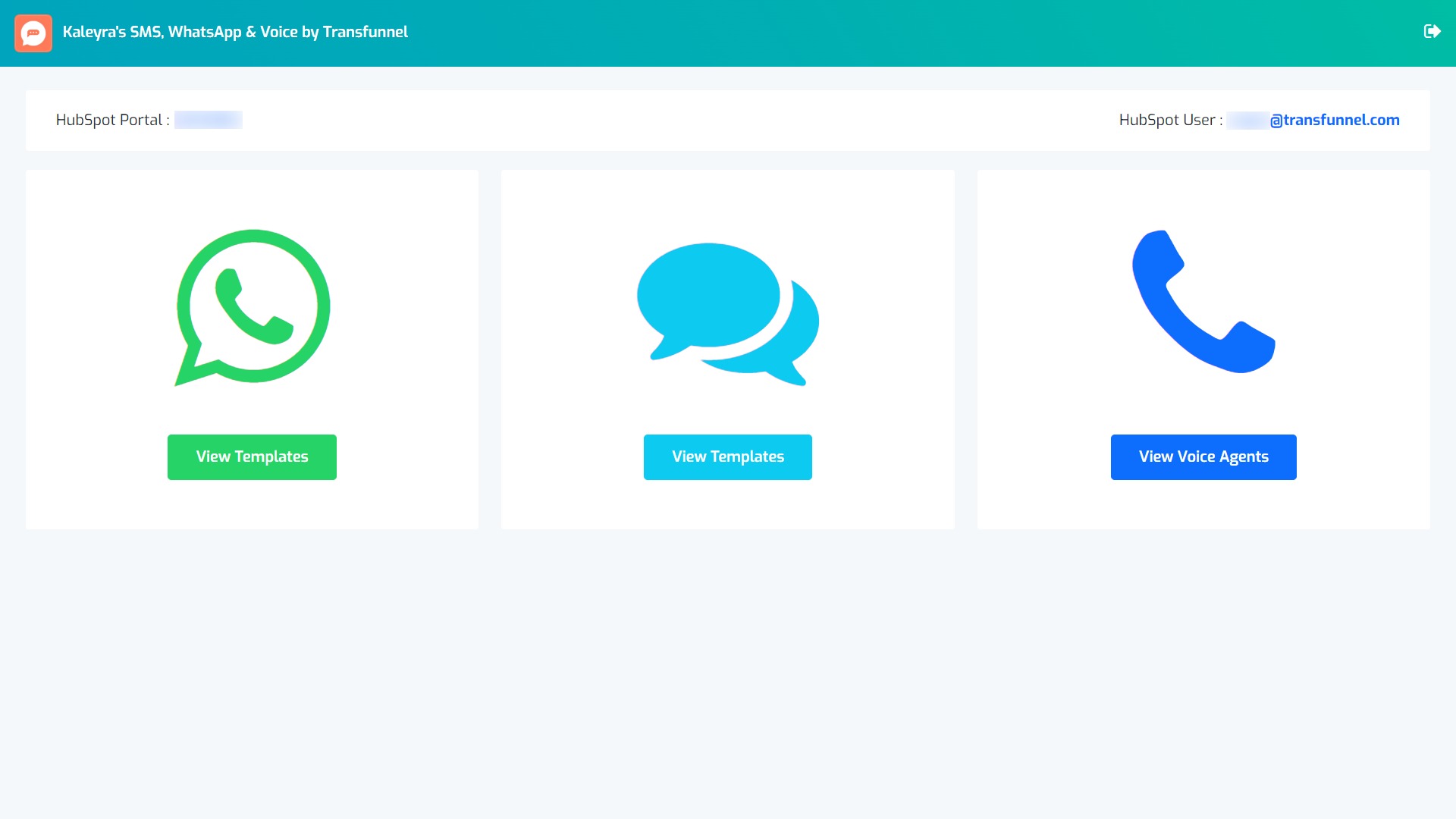Viewport: 1456px width, 819px height.
Task: Click the Kaleyra app logo icon
Action: [33, 33]
